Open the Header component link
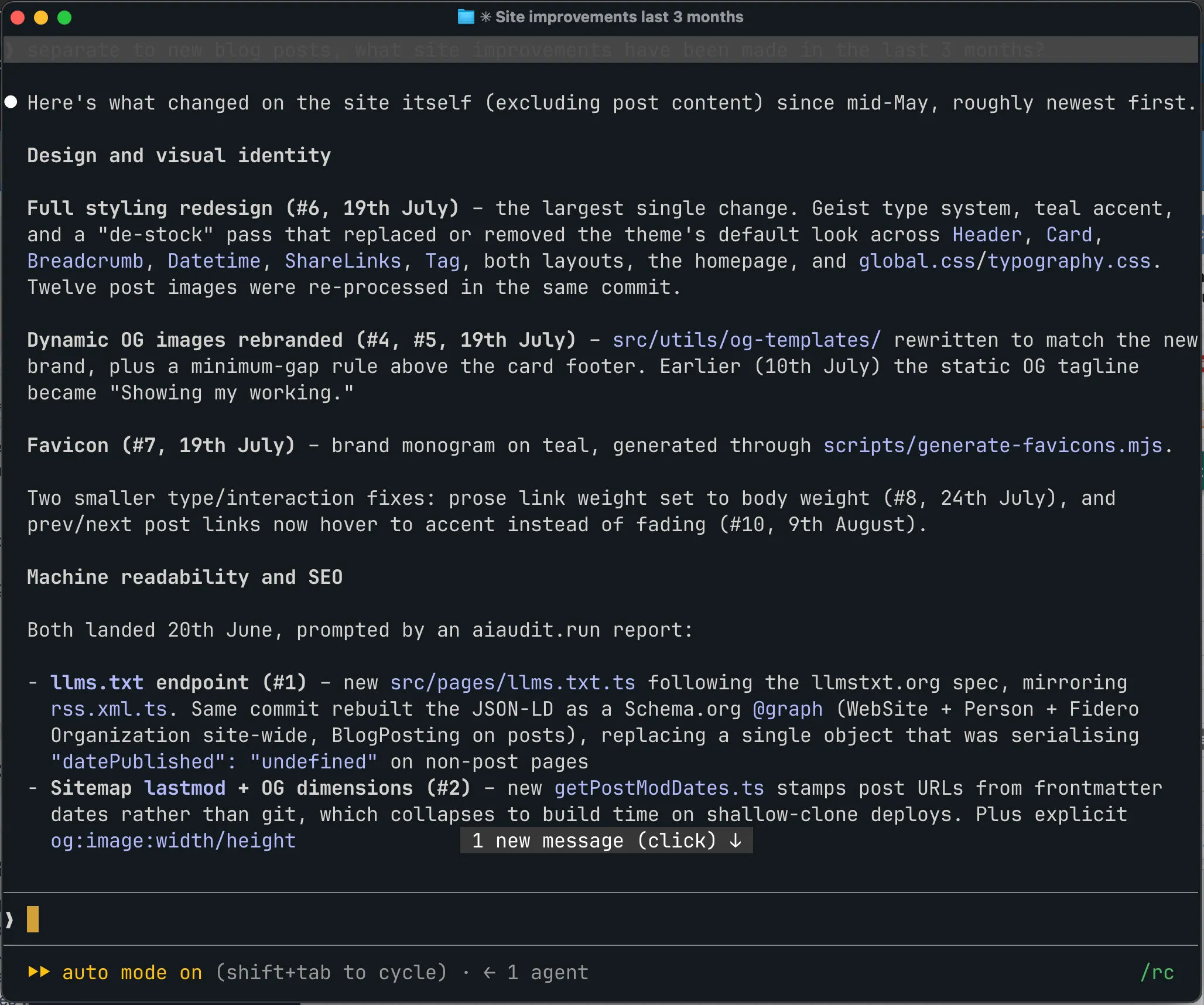This screenshot has width=1204, height=1005. pyautogui.click(x=987, y=234)
